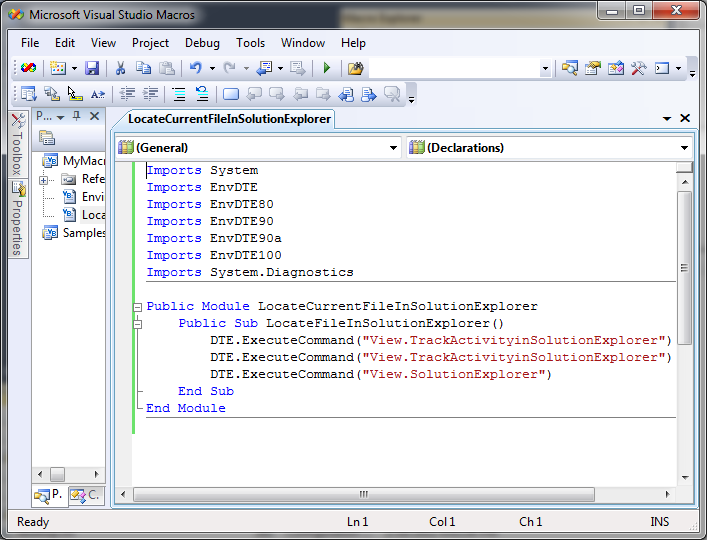
Task: Decrease line indent via toolbar icon
Action: coord(127,94)
